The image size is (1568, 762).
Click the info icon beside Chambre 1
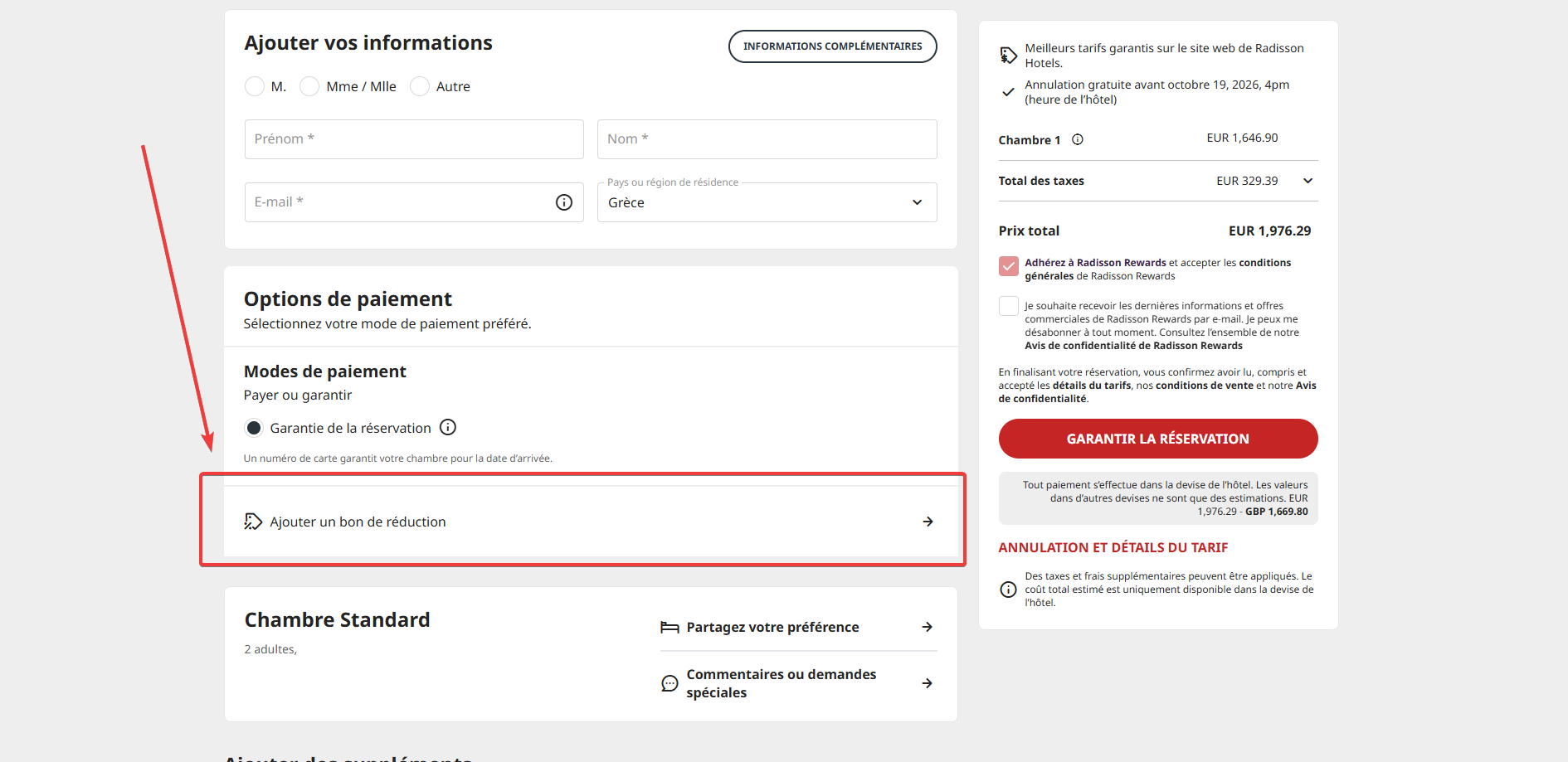click(1078, 139)
